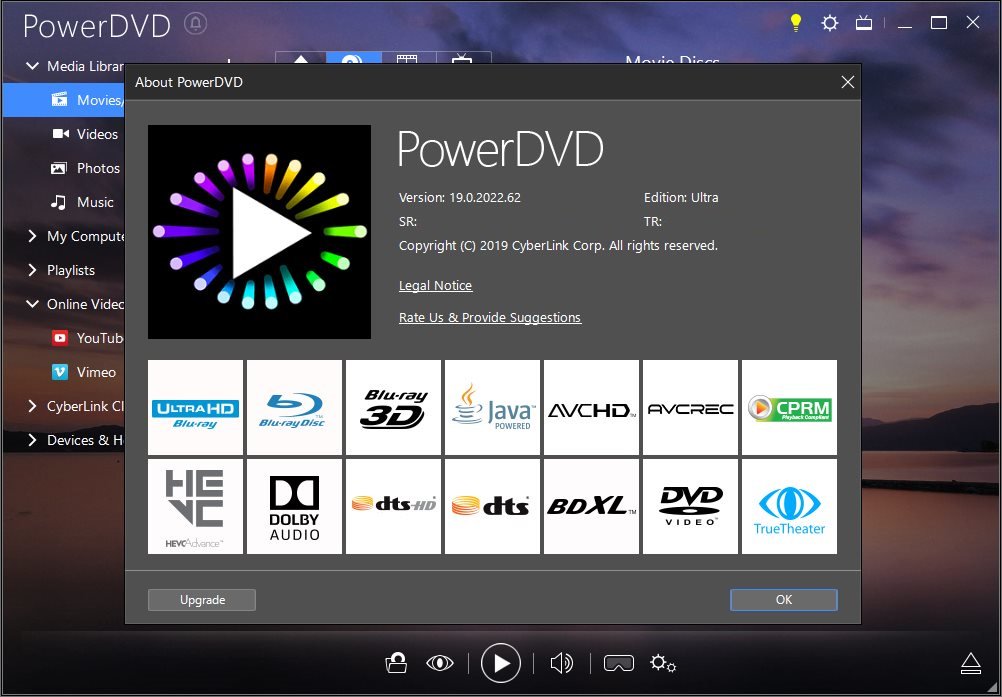The image size is (1002, 697).
Task: Open player settings gears icon
Action: tap(663, 663)
